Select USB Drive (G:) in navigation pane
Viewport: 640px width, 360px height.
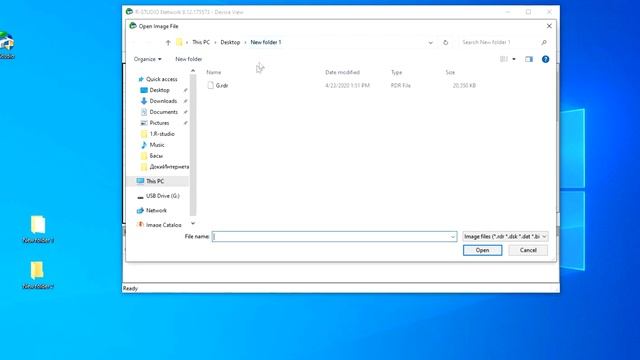click(162, 196)
